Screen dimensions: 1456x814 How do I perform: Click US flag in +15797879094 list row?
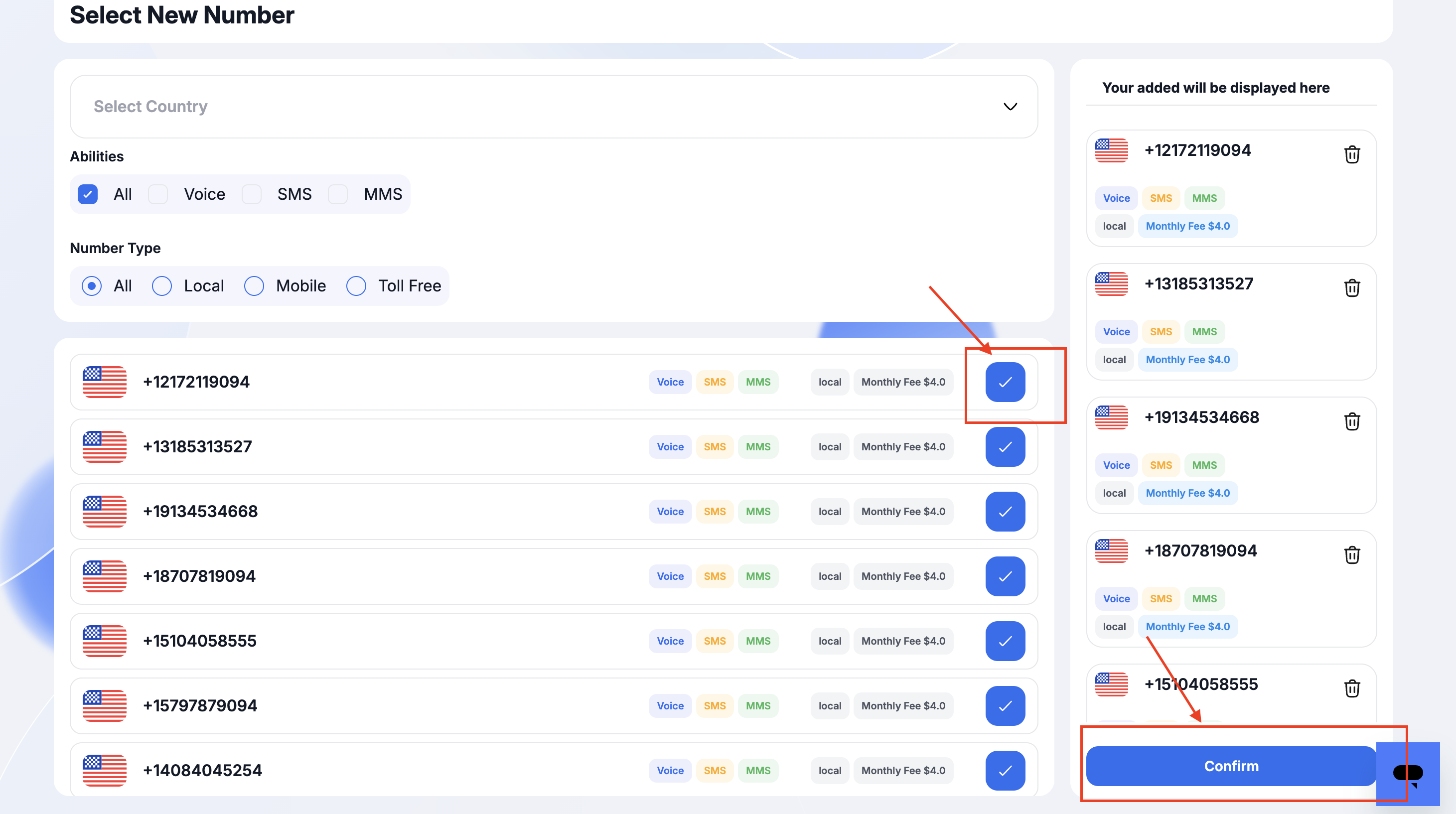click(105, 705)
